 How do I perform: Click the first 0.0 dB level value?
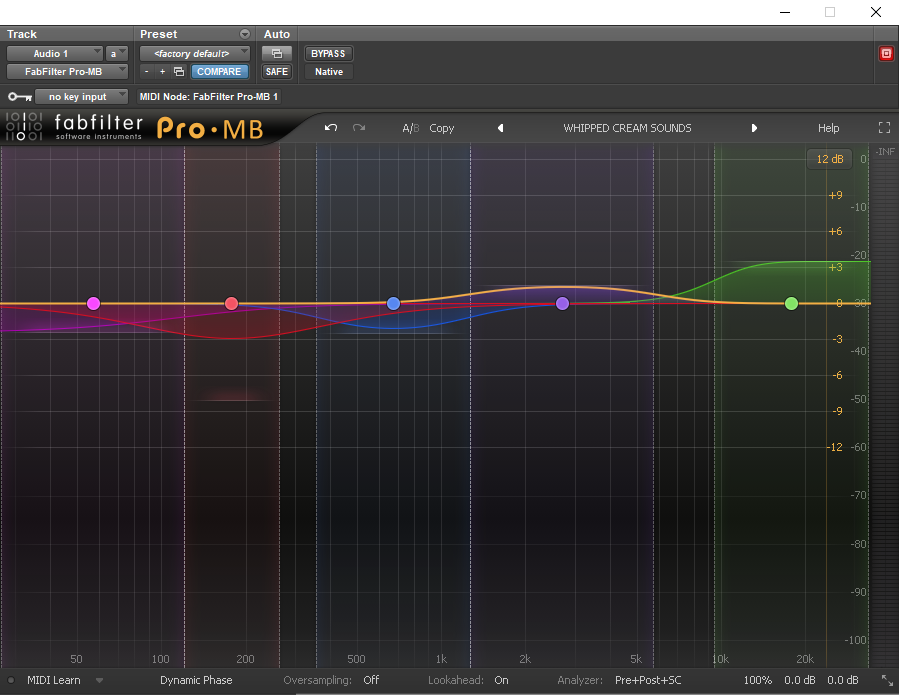pos(800,680)
